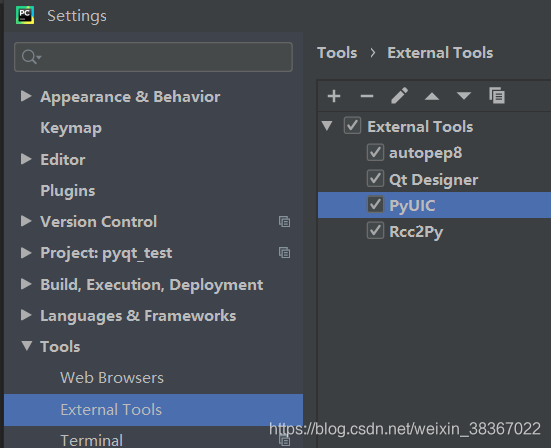Click the Project: pyqt_test label
The height and width of the screenshot is (448, 551).
(x=106, y=253)
